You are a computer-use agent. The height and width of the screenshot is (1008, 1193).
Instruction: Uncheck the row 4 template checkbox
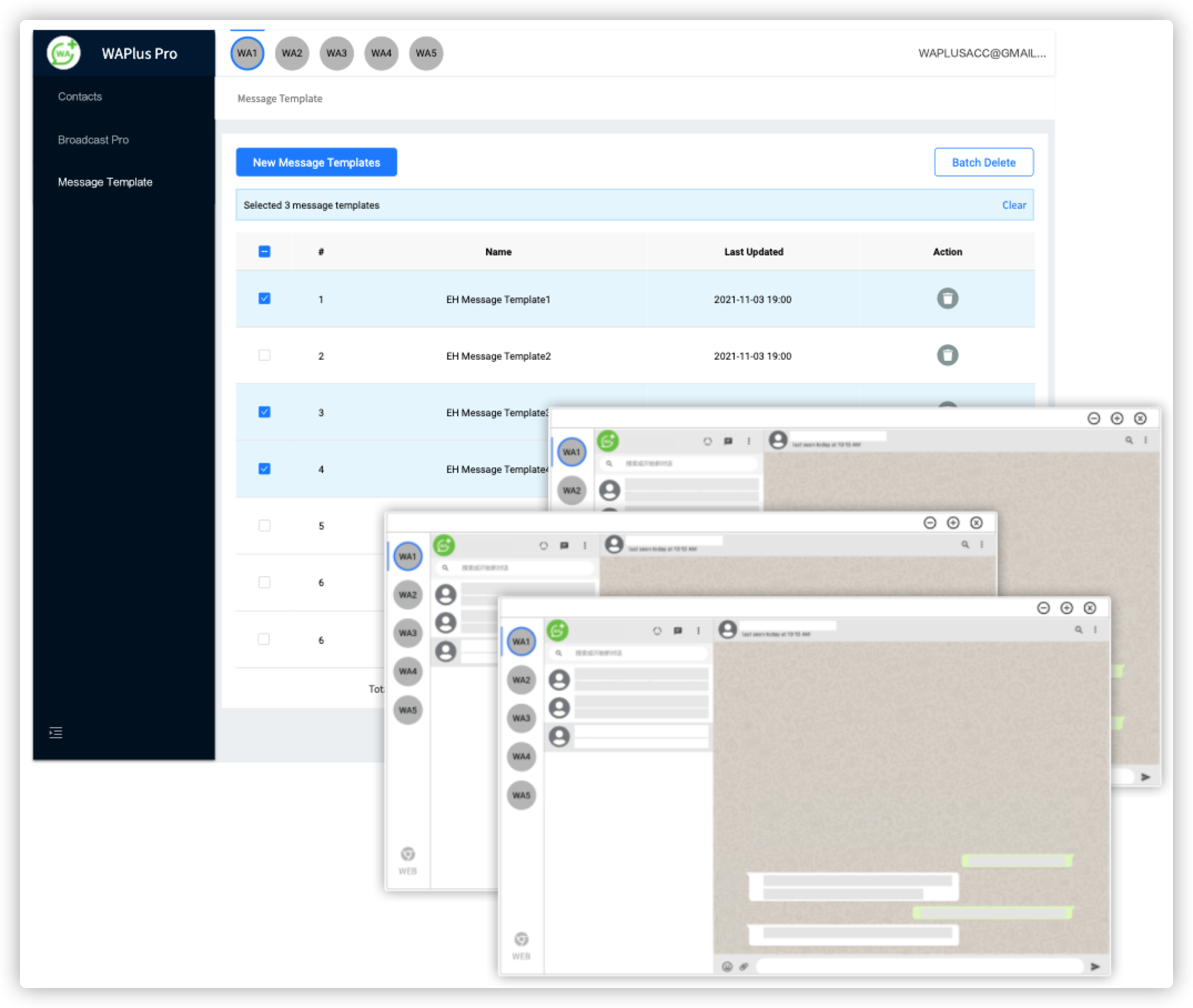(264, 468)
